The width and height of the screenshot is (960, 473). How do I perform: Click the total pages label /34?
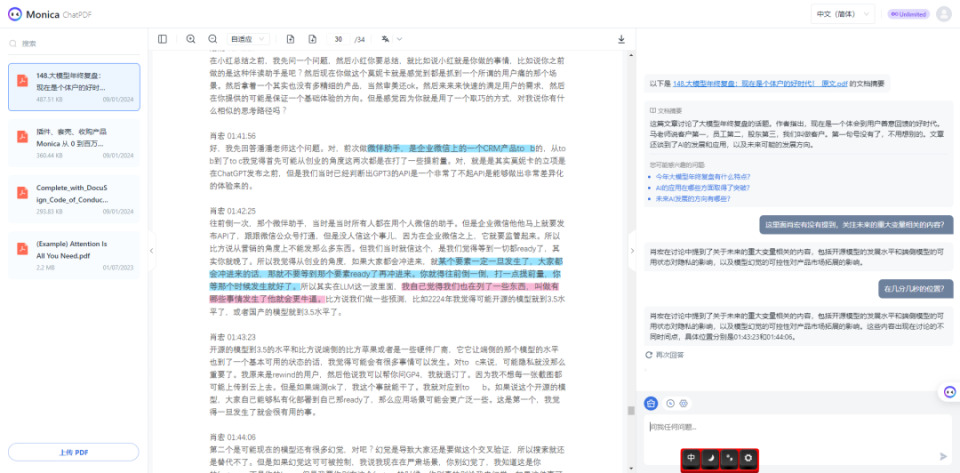tap(359, 40)
